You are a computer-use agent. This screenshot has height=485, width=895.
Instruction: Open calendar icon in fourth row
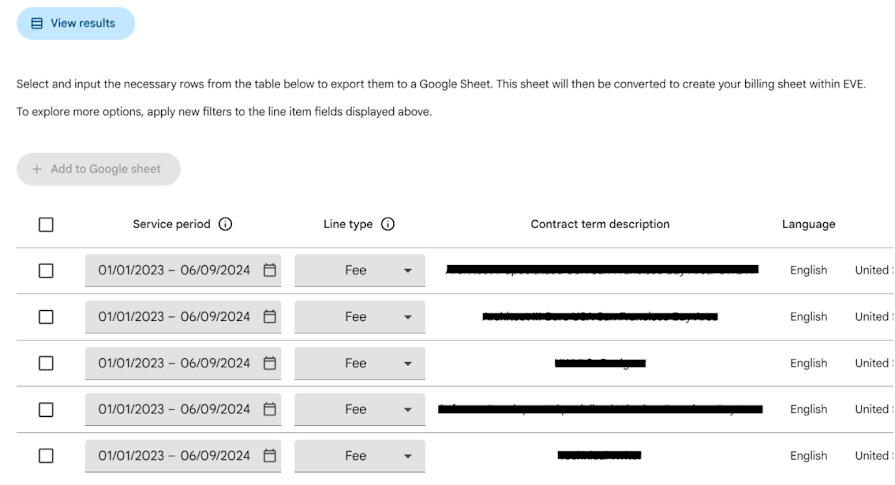(x=269, y=409)
